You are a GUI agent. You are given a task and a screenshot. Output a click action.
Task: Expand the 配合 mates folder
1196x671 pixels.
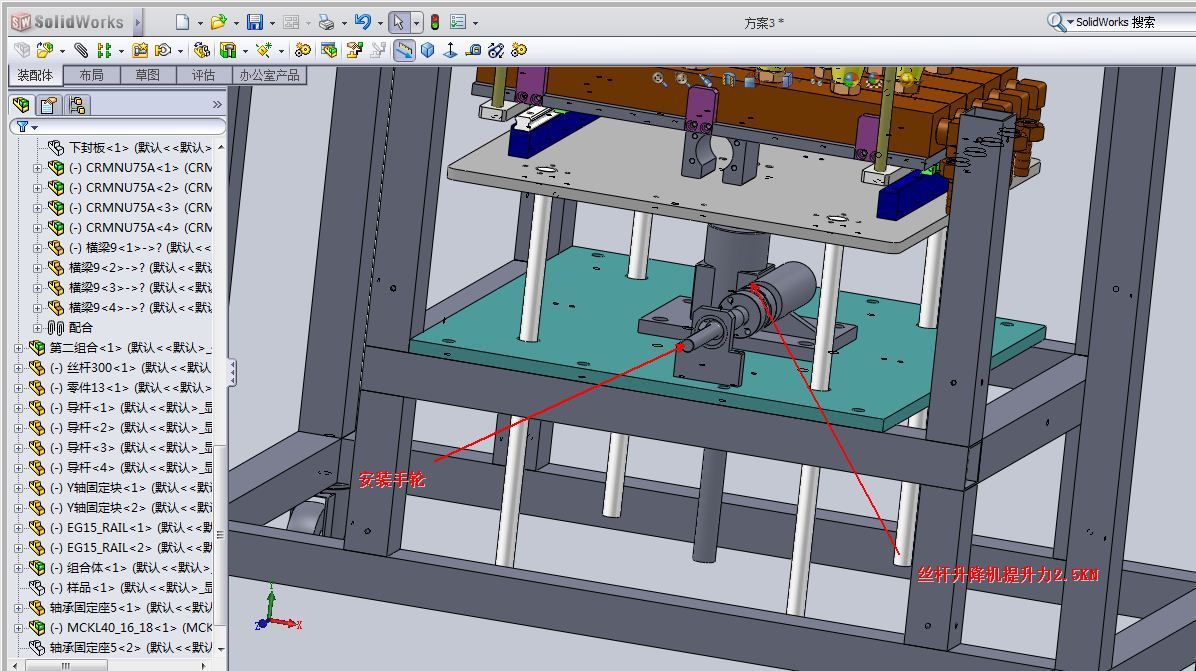tap(37, 328)
